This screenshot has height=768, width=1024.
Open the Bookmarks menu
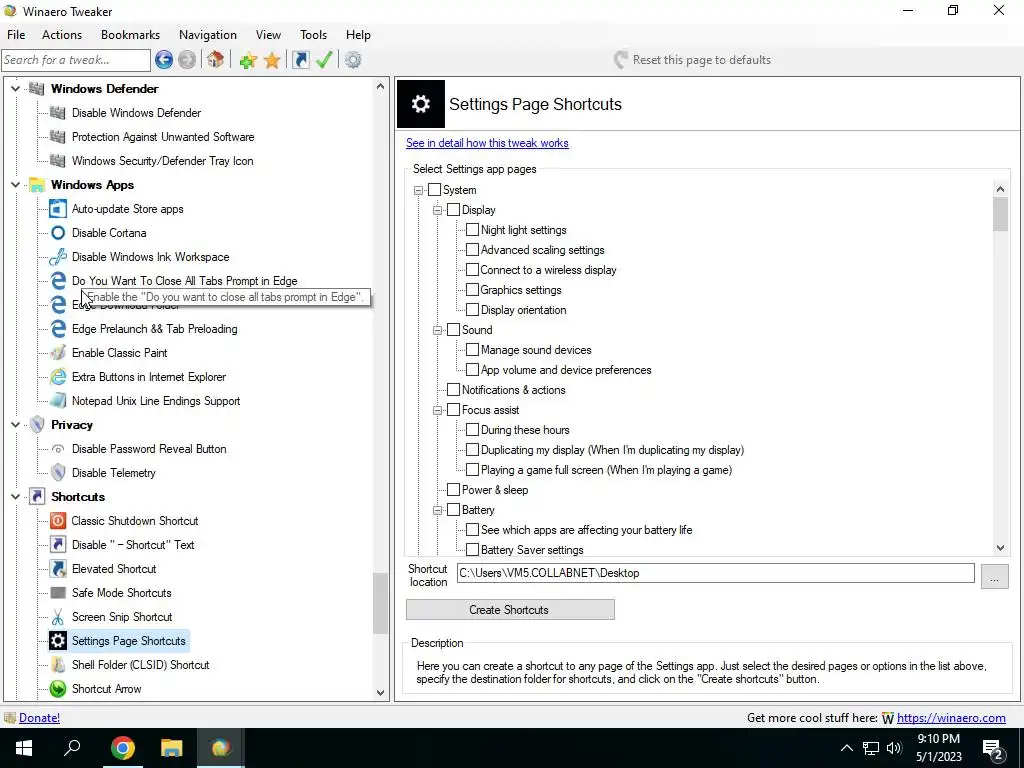[x=131, y=35]
